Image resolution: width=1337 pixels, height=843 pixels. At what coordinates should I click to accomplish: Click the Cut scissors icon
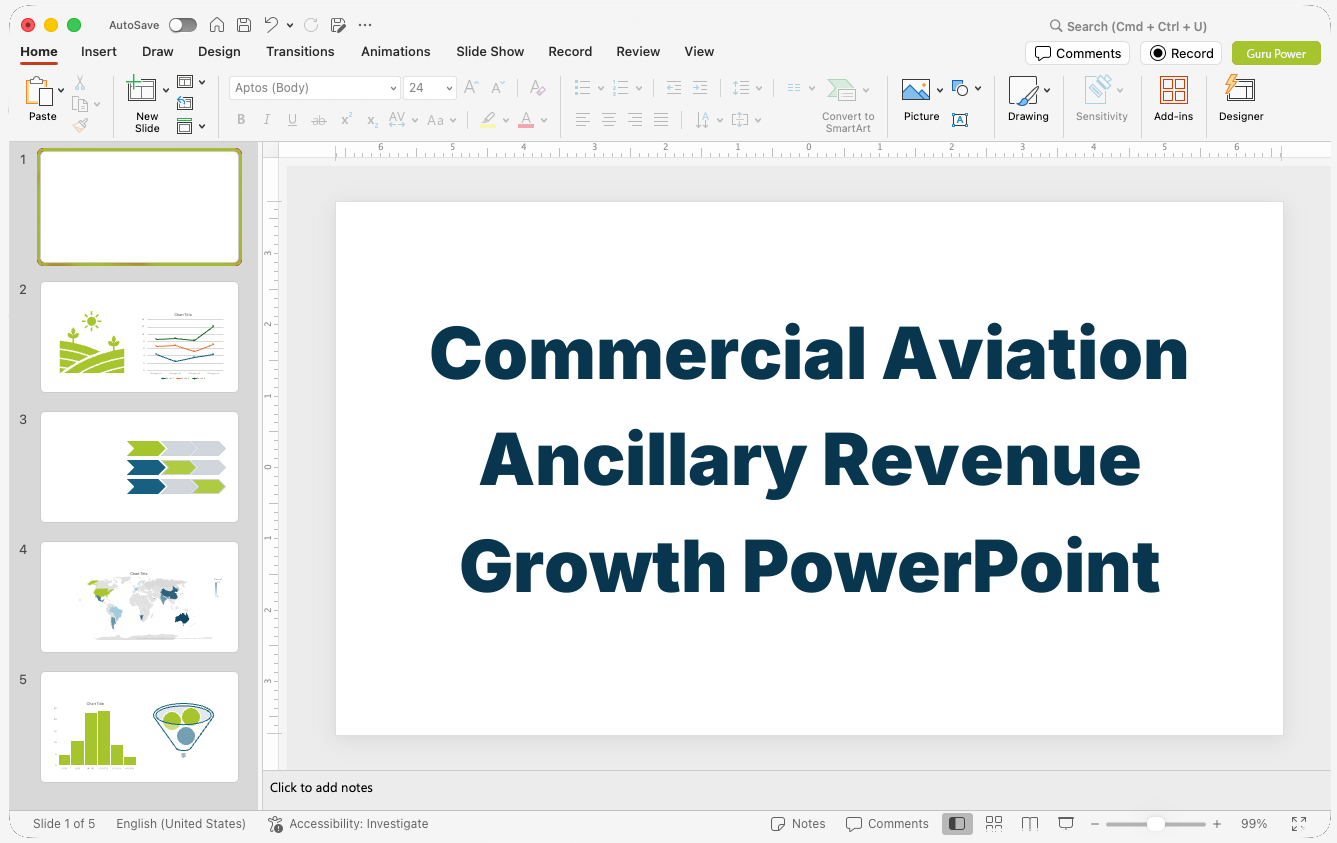[80, 82]
